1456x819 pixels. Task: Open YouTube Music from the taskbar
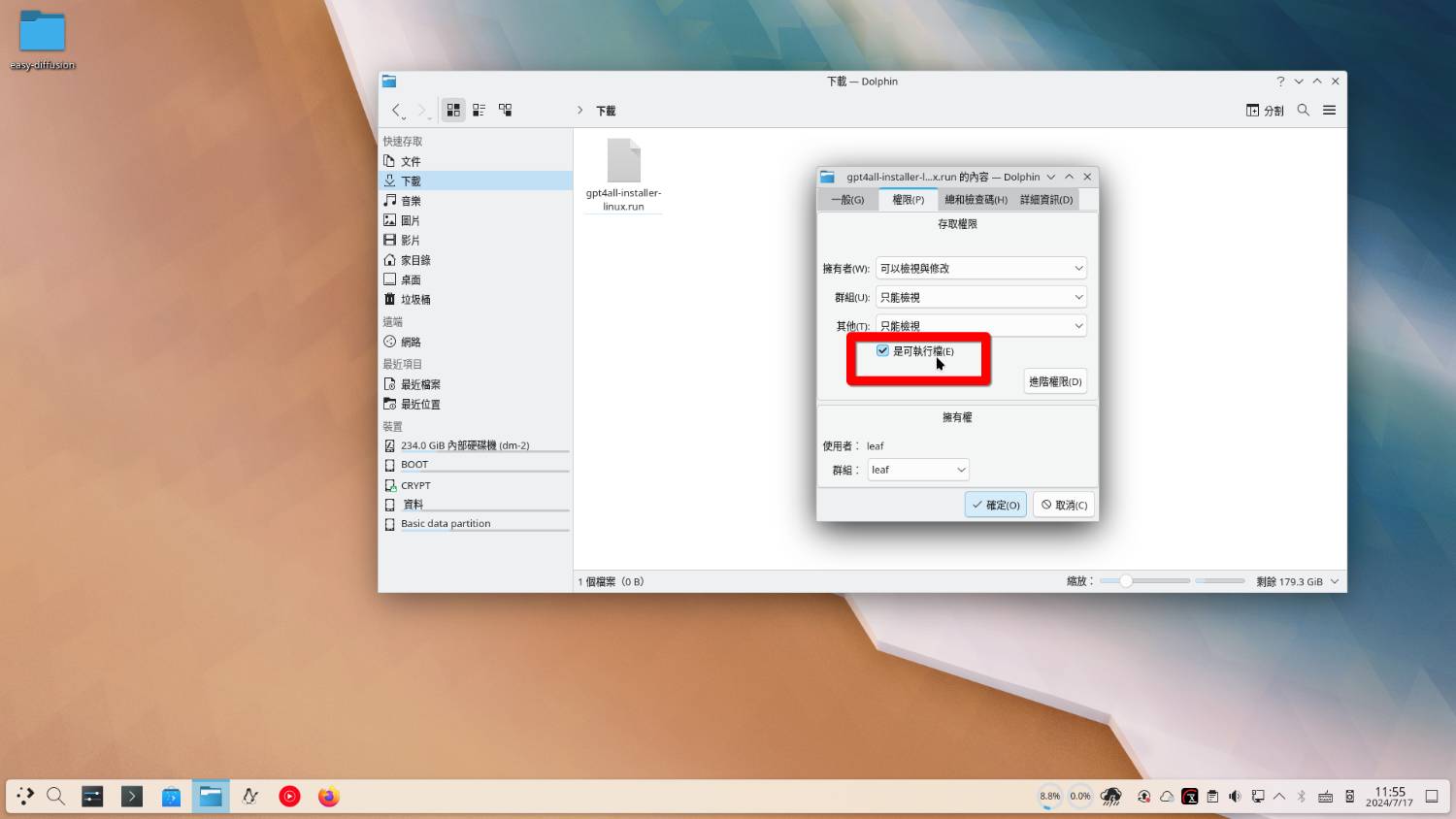[x=289, y=797]
